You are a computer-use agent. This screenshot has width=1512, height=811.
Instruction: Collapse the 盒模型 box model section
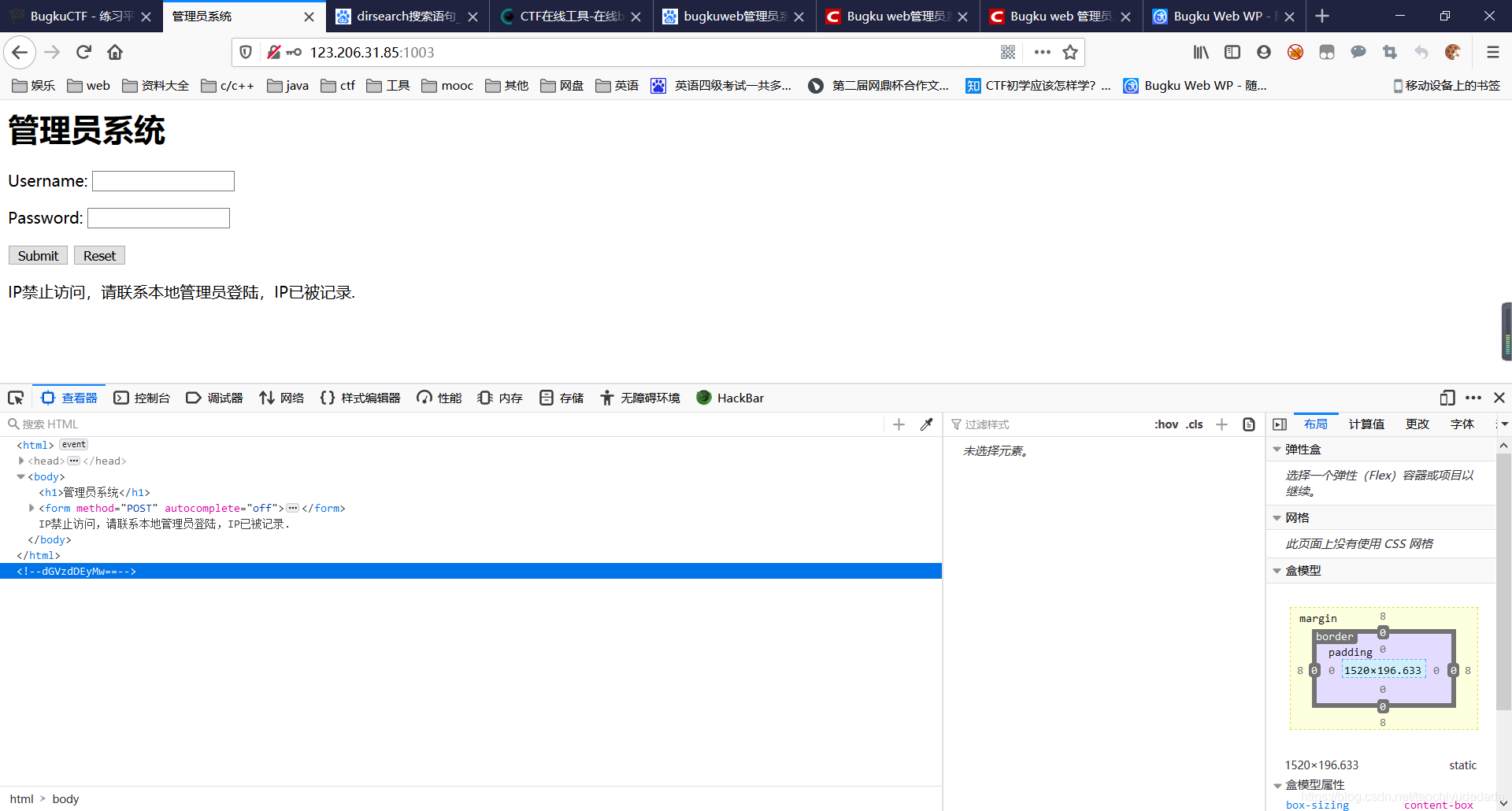click(1277, 571)
